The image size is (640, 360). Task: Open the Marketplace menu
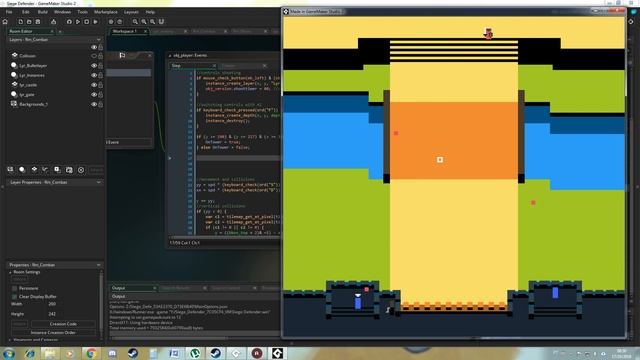(x=106, y=12)
